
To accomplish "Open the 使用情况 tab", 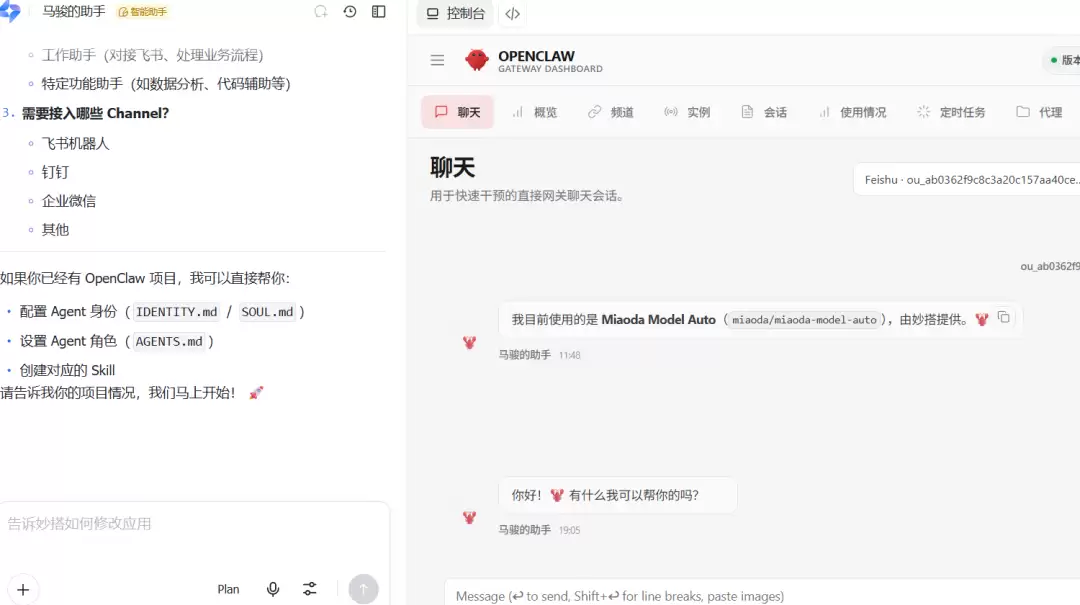I will coord(853,112).
